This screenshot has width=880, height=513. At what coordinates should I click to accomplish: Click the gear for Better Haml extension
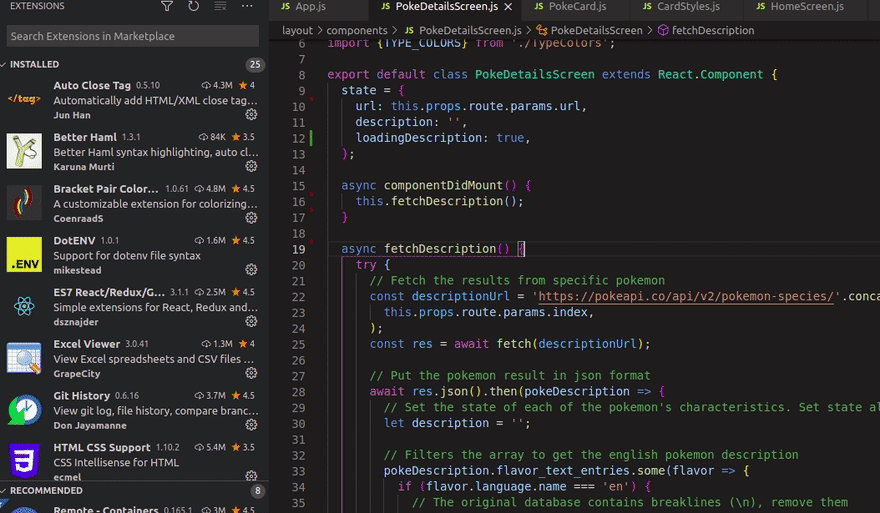(251, 166)
